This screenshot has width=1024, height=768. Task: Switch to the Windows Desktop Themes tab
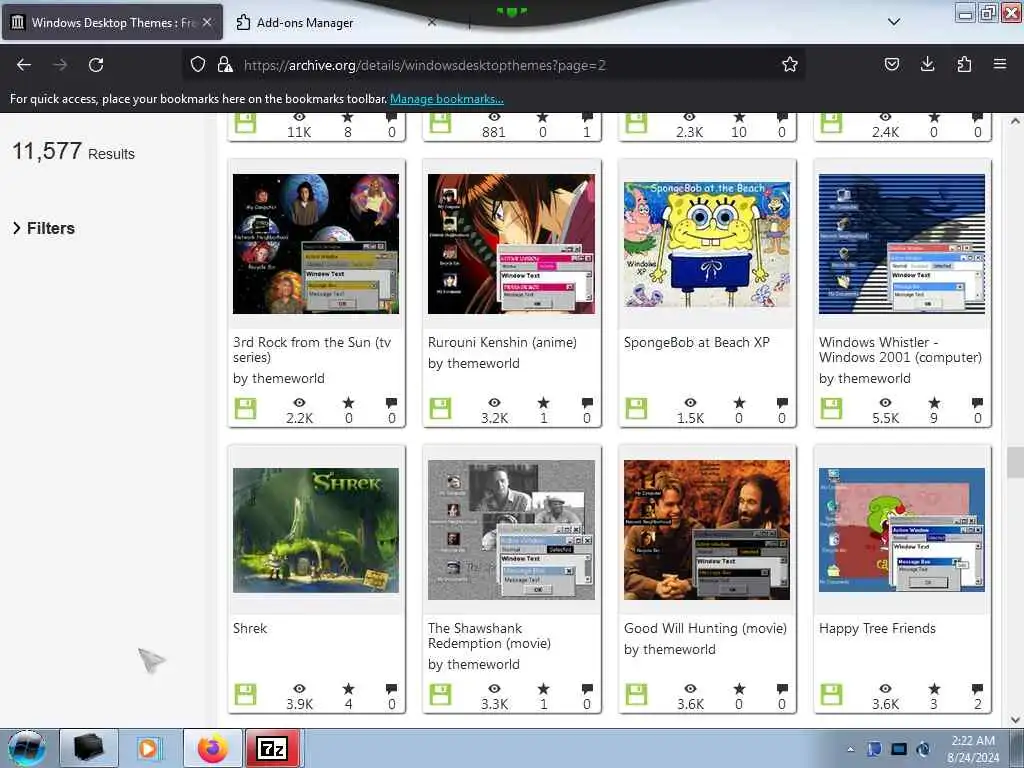tap(112, 22)
